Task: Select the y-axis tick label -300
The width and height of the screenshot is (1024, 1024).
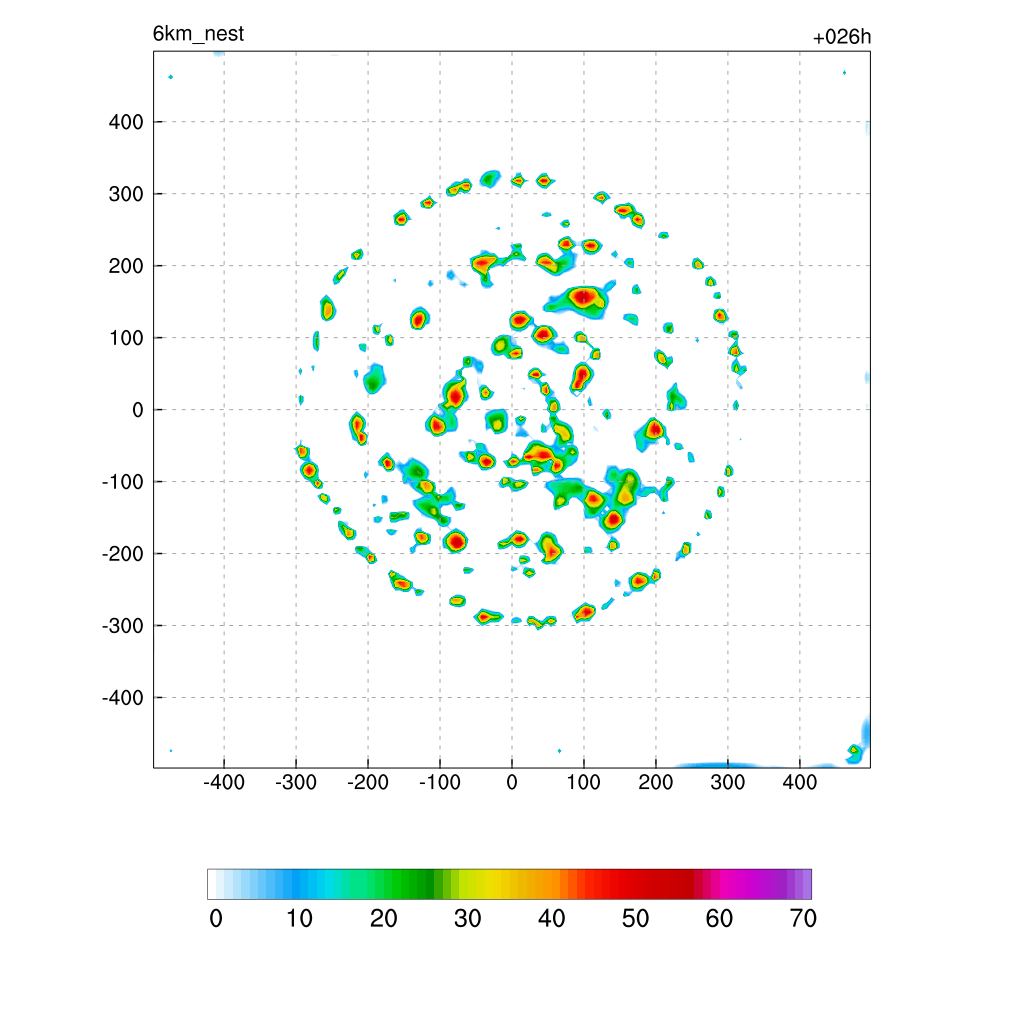Action: [123, 626]
